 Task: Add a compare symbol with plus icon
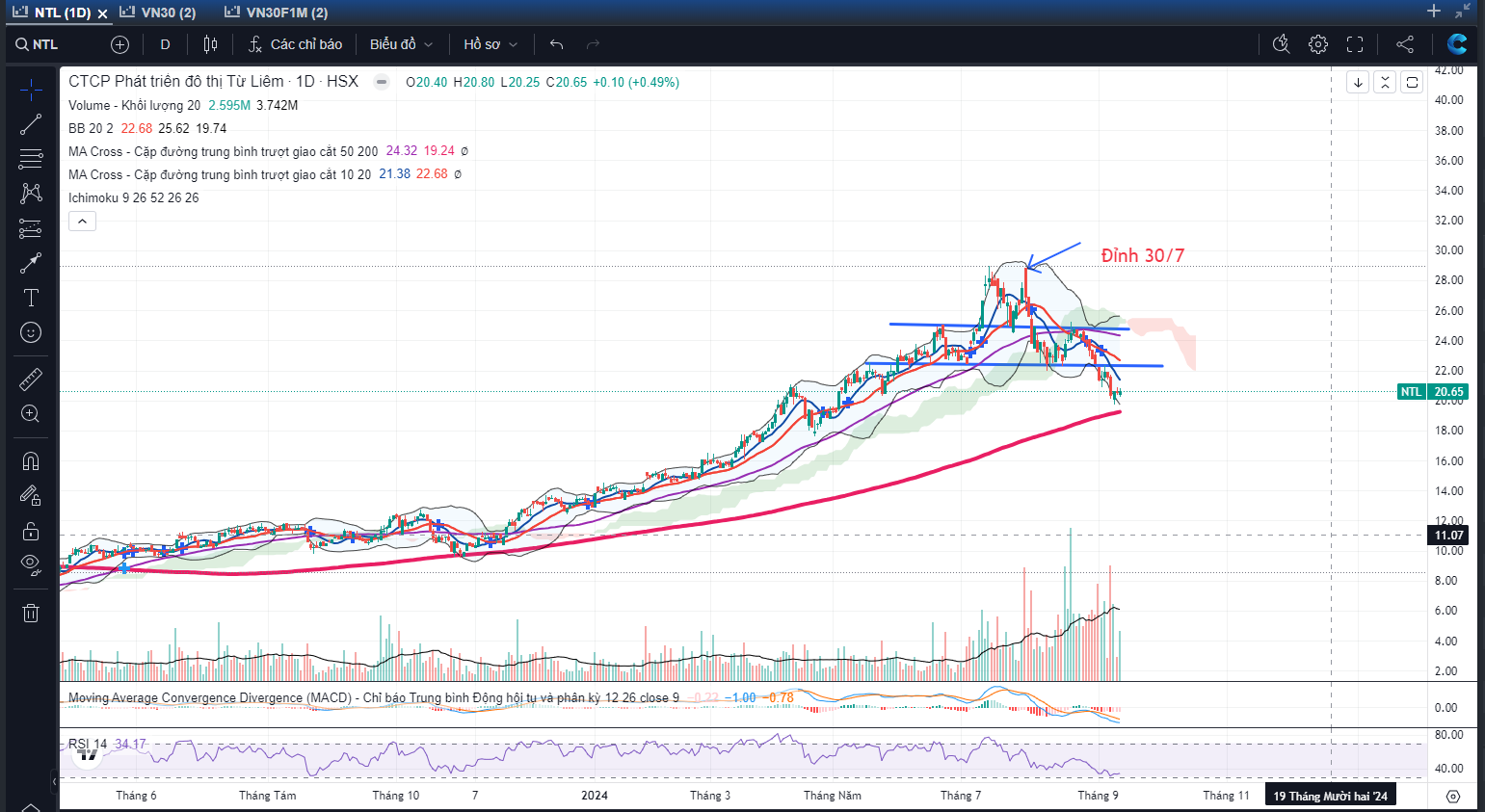pyautogui.click(x=119, y=44)
